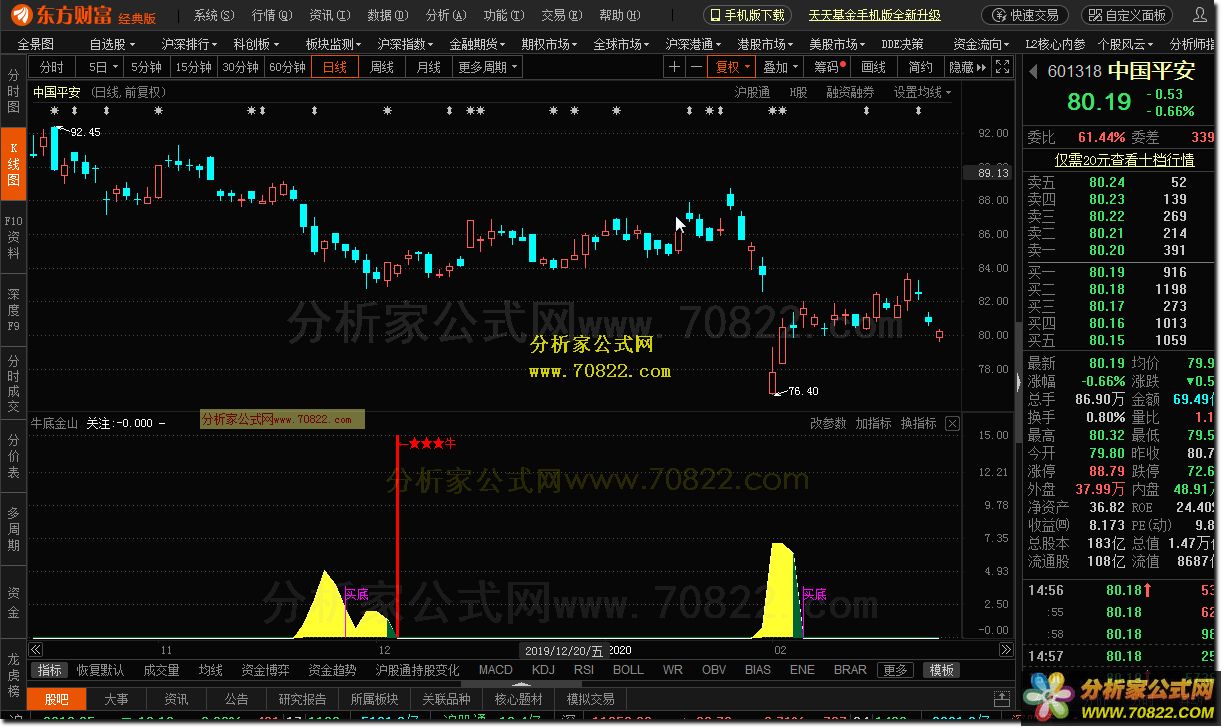Click 改参数 to edit parameters
Screen dimensions: 1223x728
828,424
